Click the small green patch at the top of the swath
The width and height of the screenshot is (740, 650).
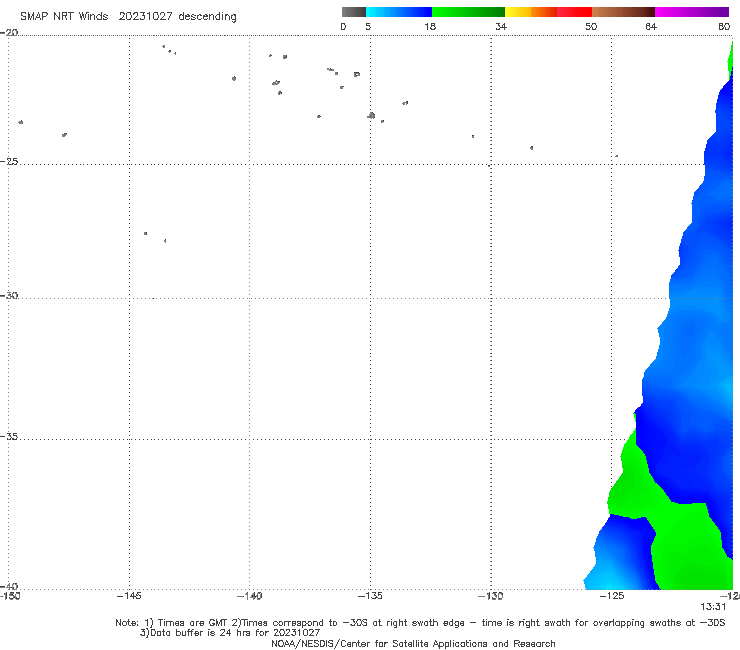pos(730,61)
